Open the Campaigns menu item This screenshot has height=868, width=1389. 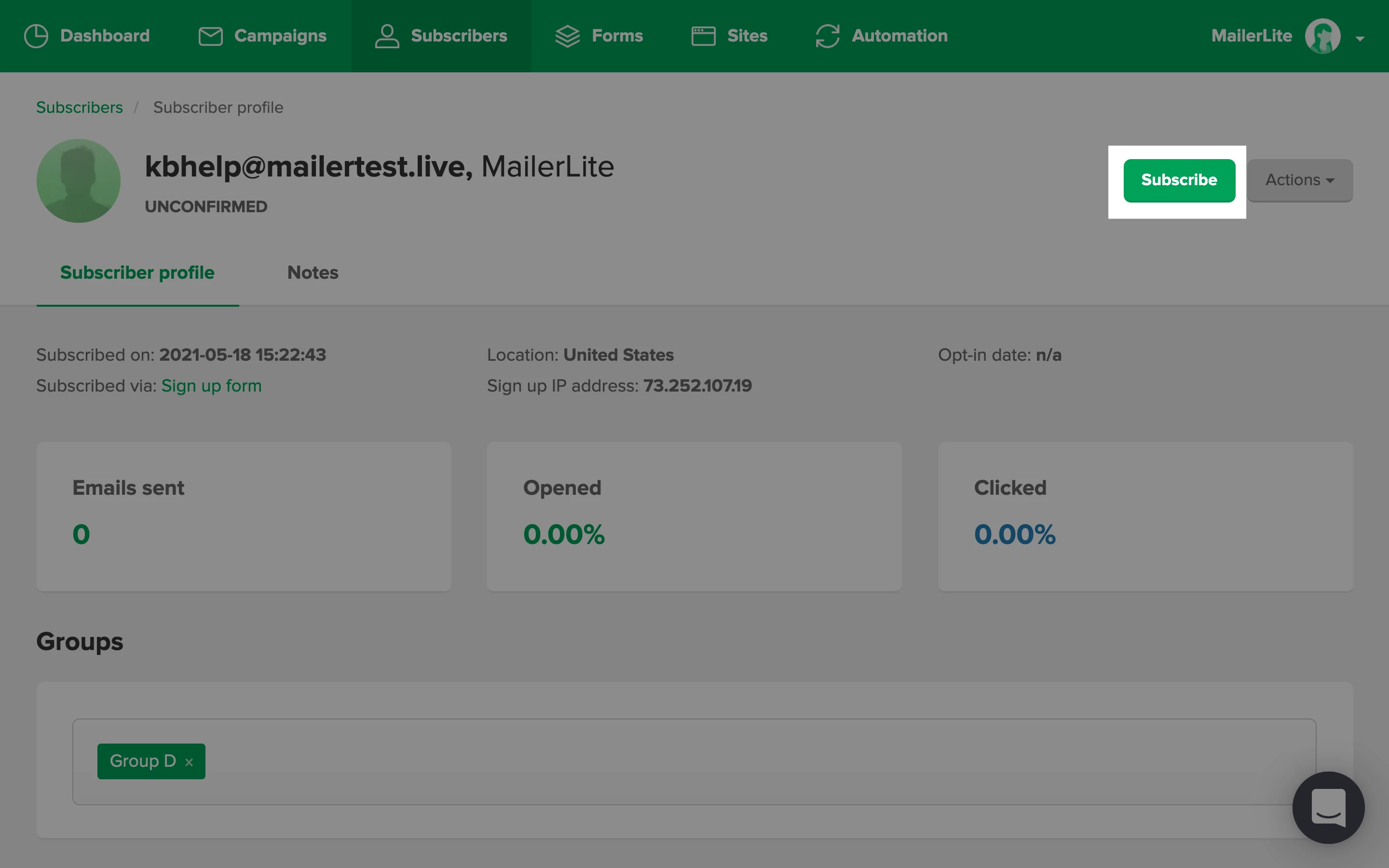(x=280, y=36)
